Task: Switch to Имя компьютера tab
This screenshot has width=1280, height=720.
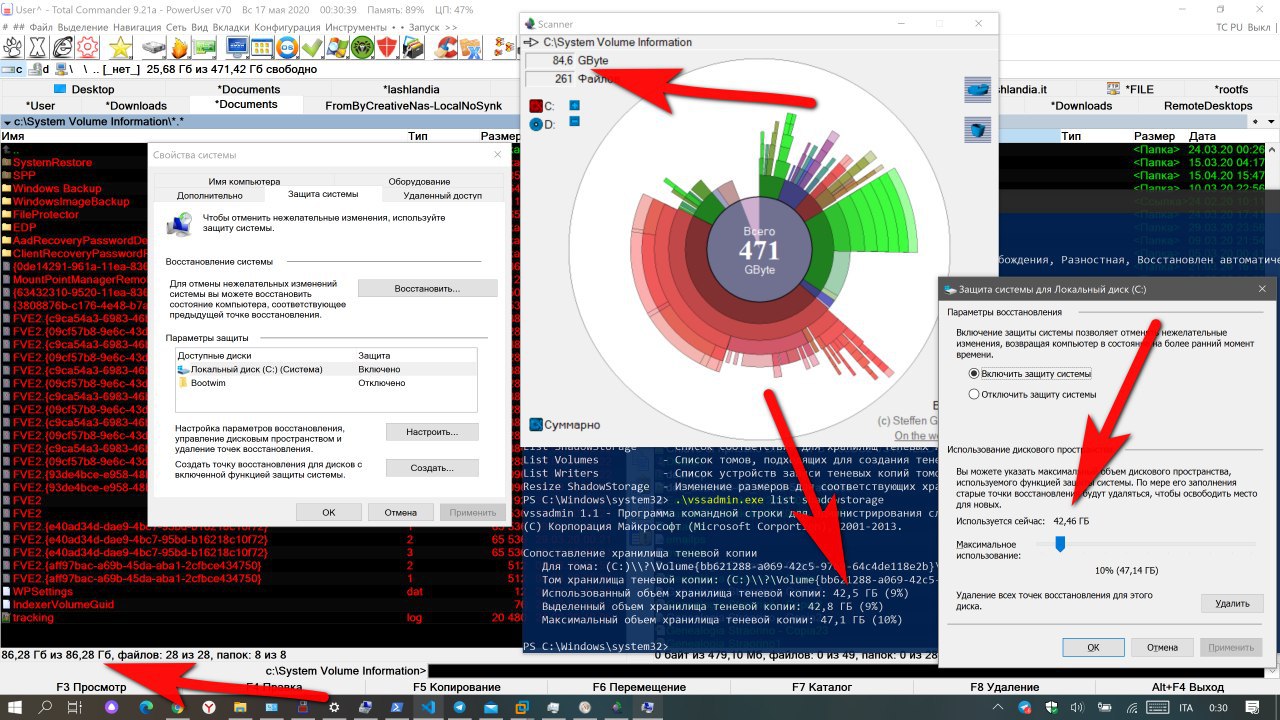Action: click(244, 181)
